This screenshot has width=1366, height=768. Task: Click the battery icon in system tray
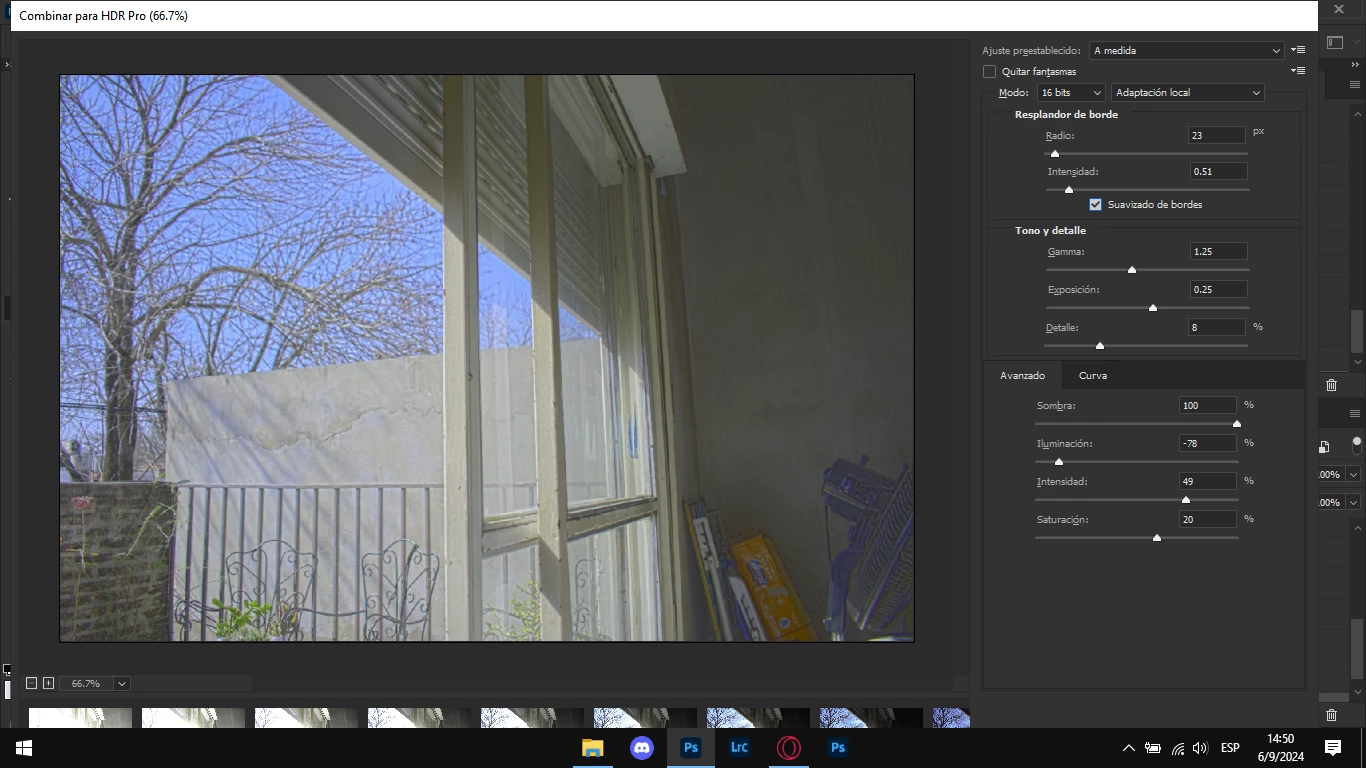pyautogui.click(x=1153, y=748)
